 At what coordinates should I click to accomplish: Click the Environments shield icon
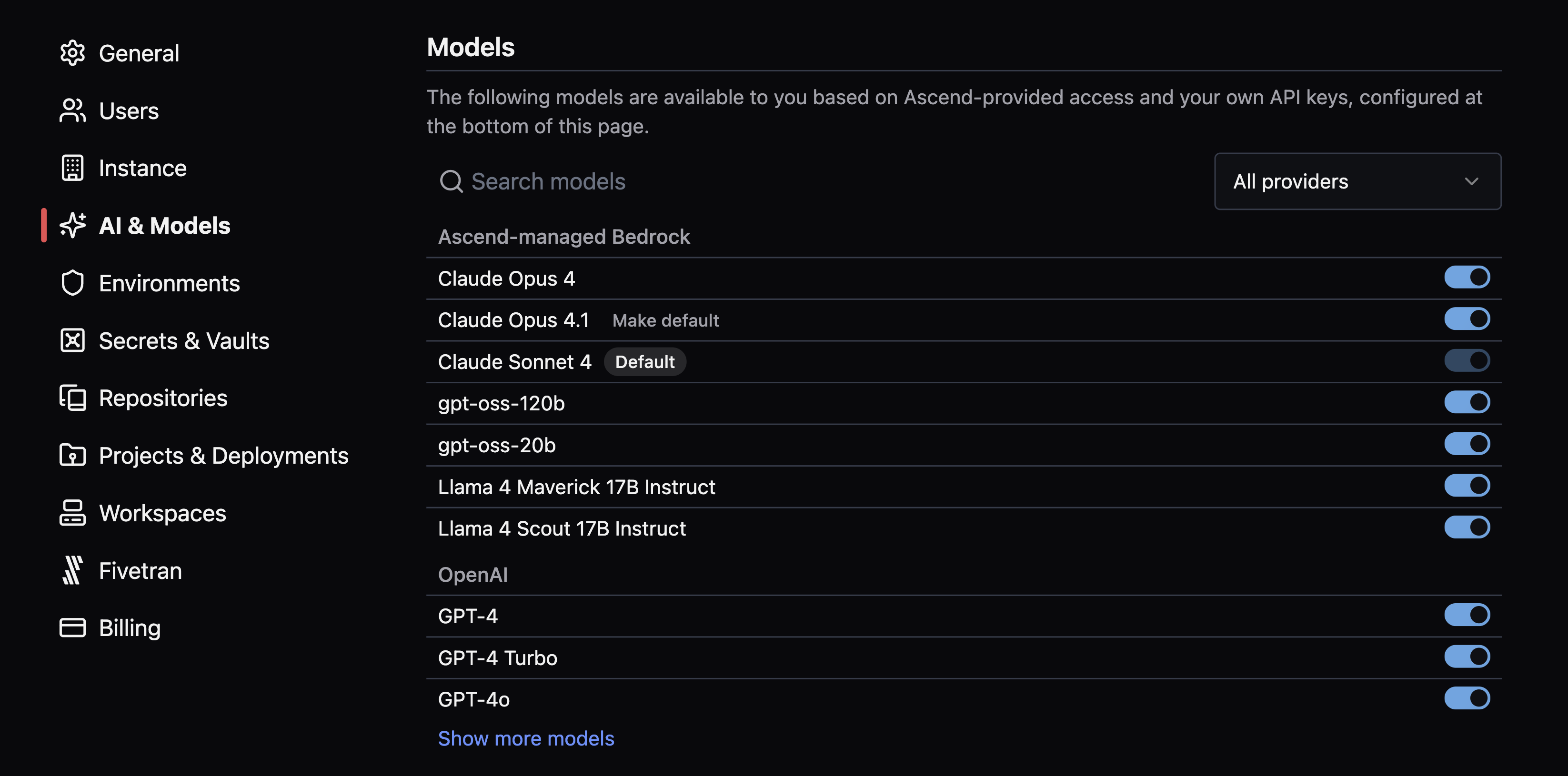pos(72,283)
